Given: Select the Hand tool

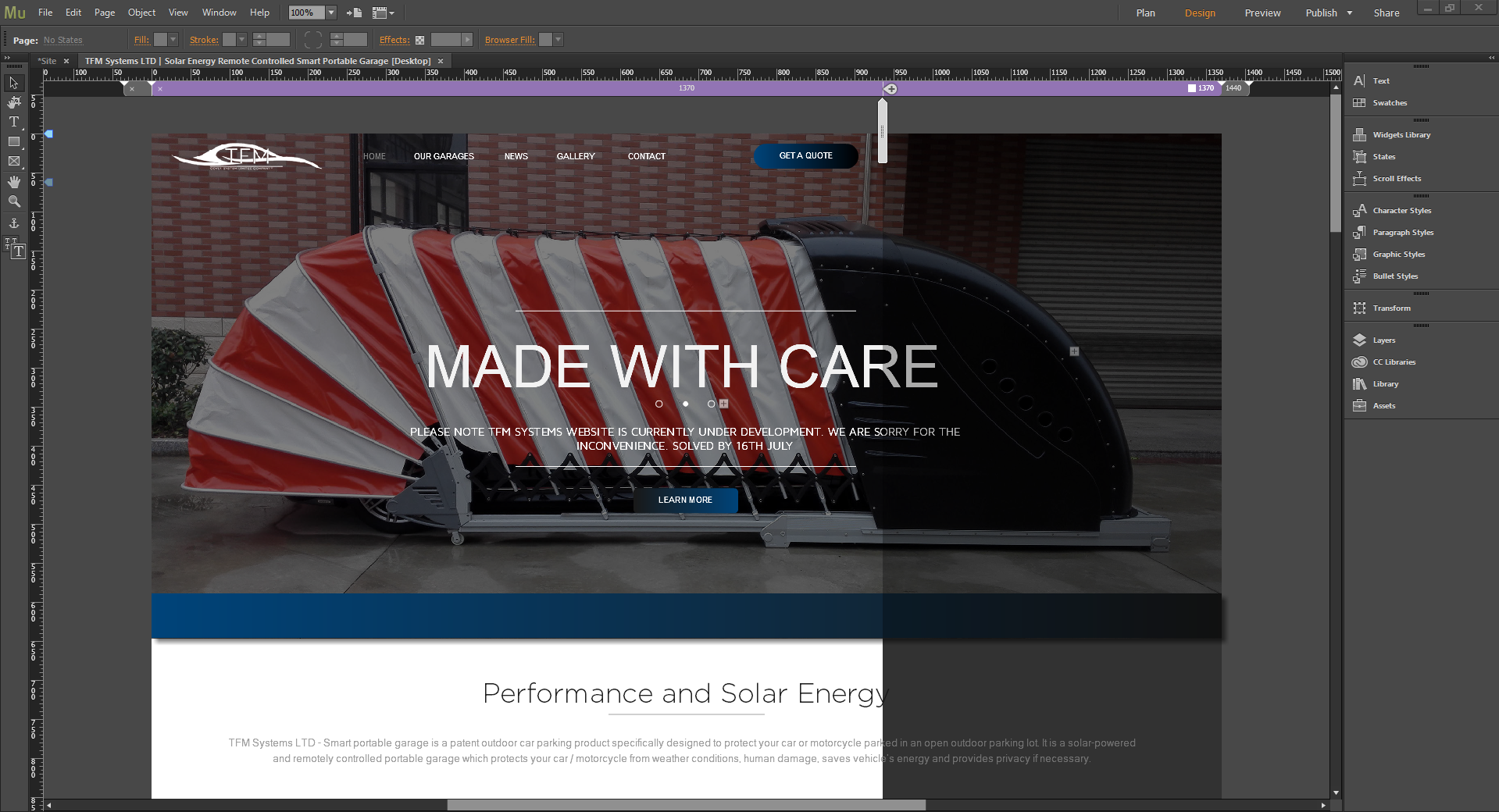Looking at the screenshot, I should click(14, 181).
